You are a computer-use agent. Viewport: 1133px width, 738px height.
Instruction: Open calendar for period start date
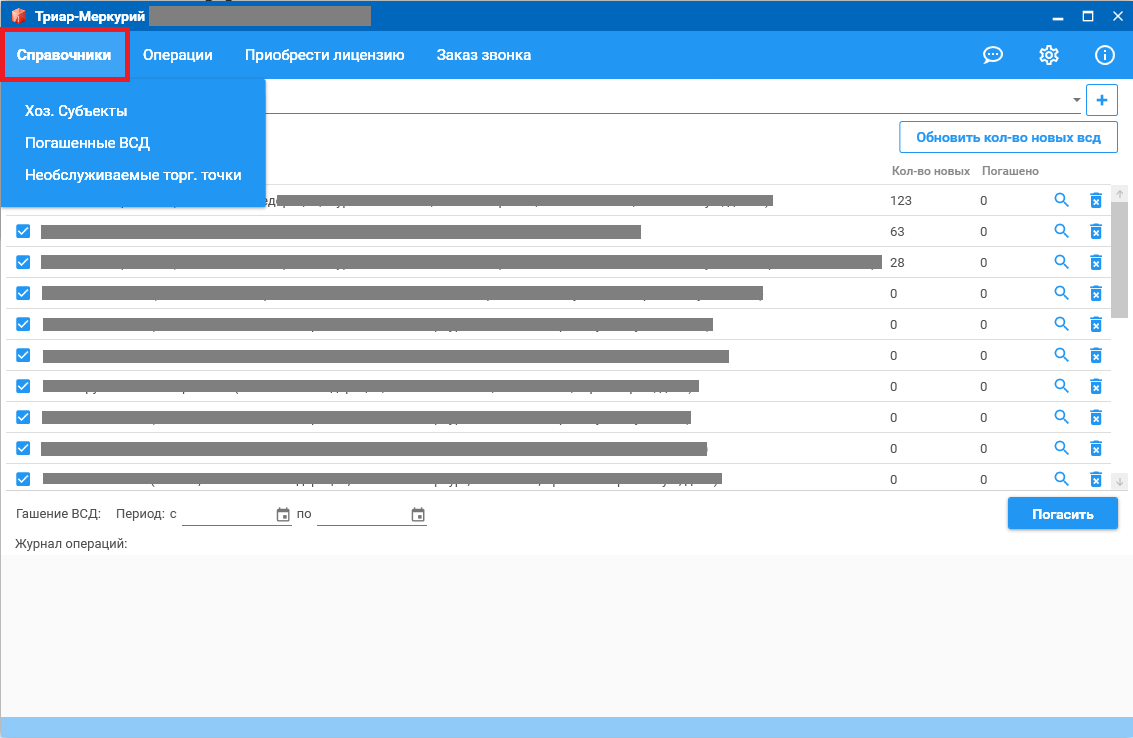click(x=283, y=515)
